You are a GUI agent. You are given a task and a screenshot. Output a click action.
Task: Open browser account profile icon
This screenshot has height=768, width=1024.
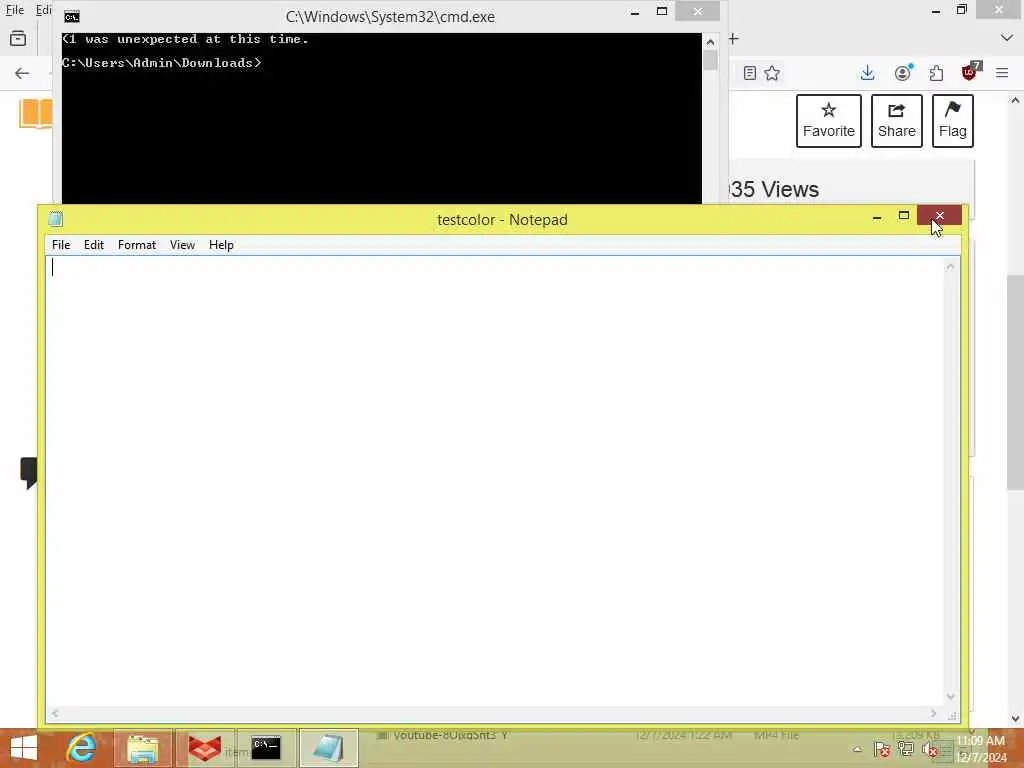pyautogui.click(x=903, y=73)
